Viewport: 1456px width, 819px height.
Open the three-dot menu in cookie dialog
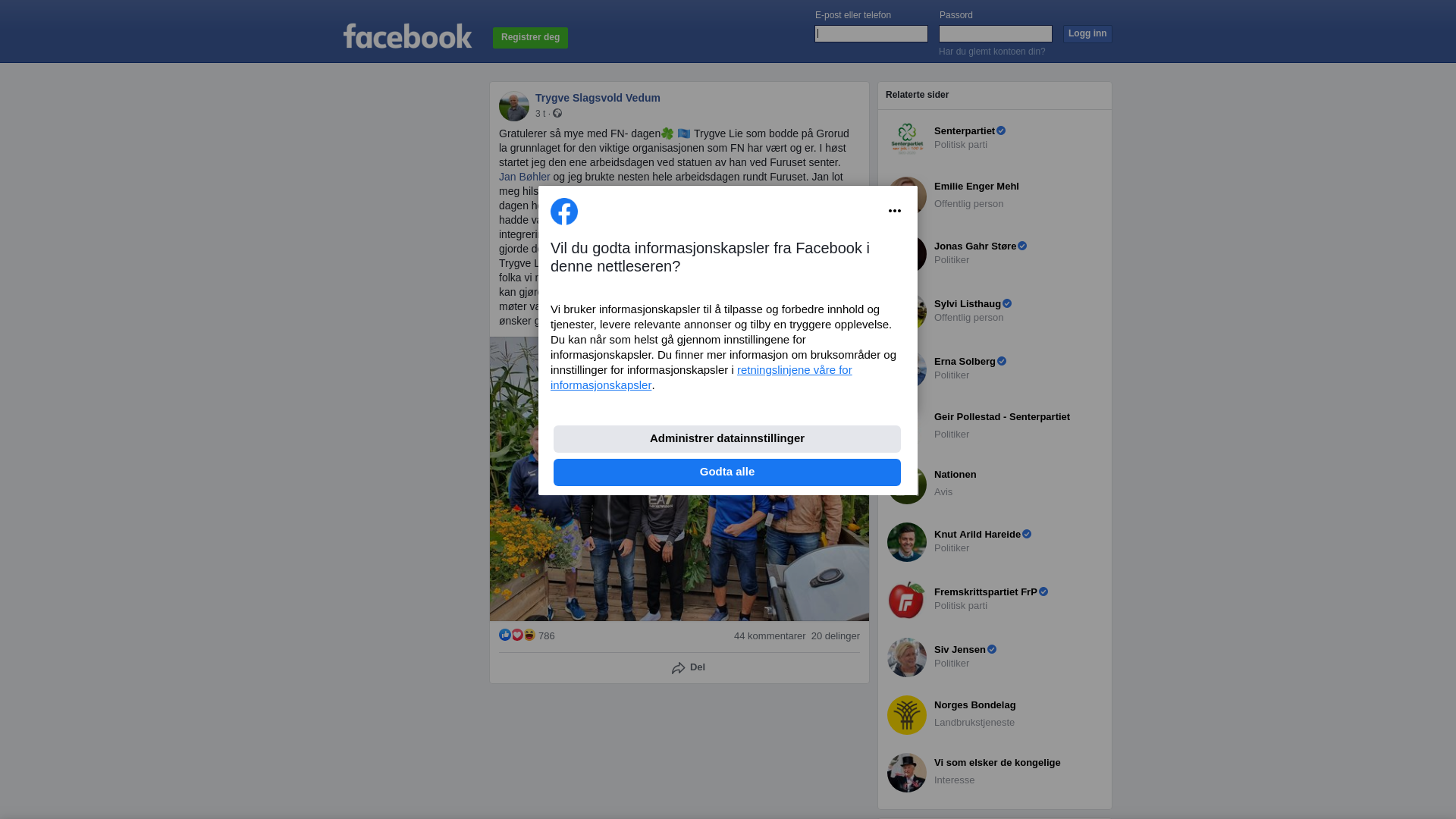895,211
